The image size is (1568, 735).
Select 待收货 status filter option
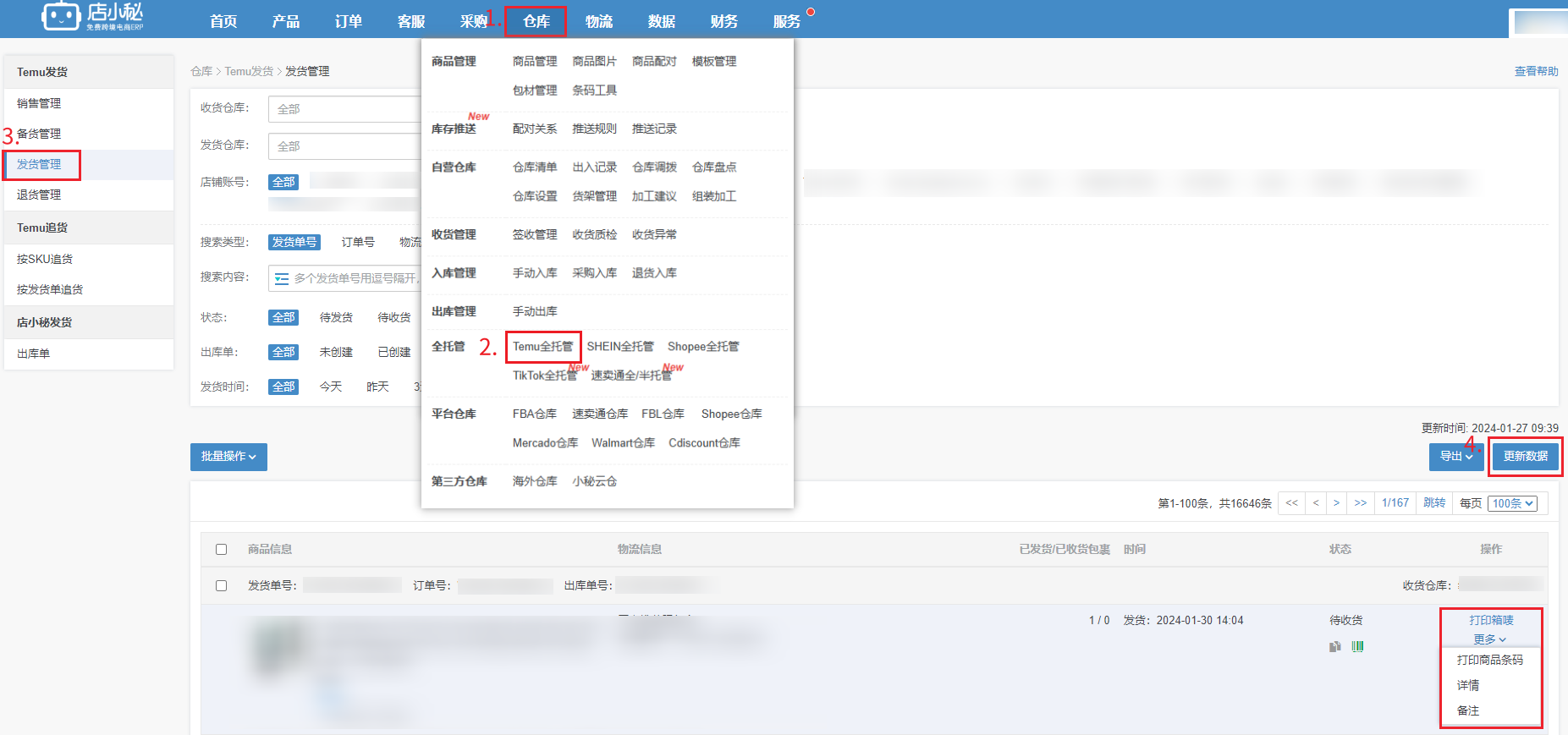point(394,317)
